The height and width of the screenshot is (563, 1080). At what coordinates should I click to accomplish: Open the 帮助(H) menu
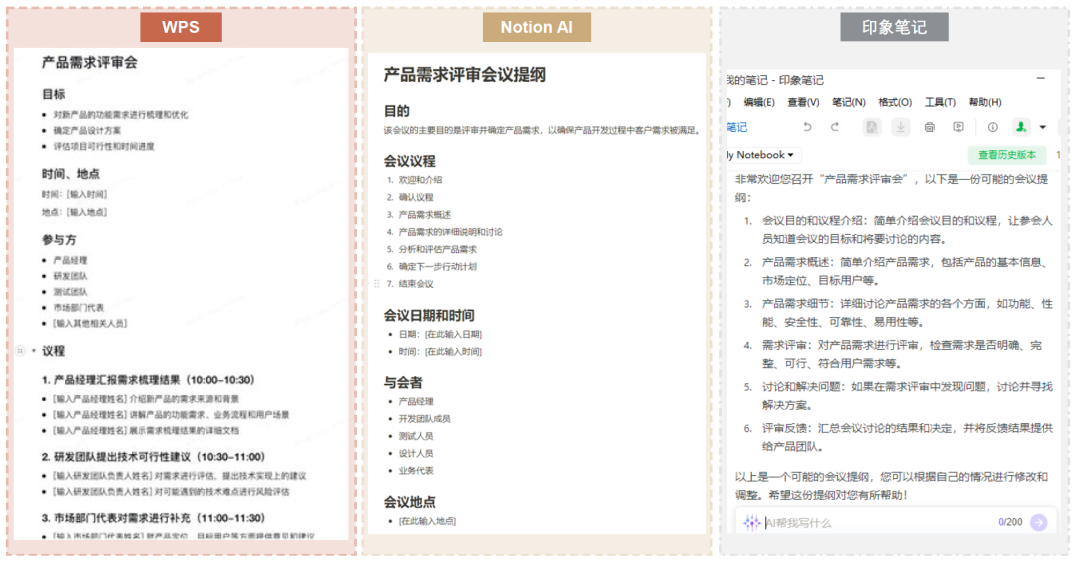coord(985,102)
